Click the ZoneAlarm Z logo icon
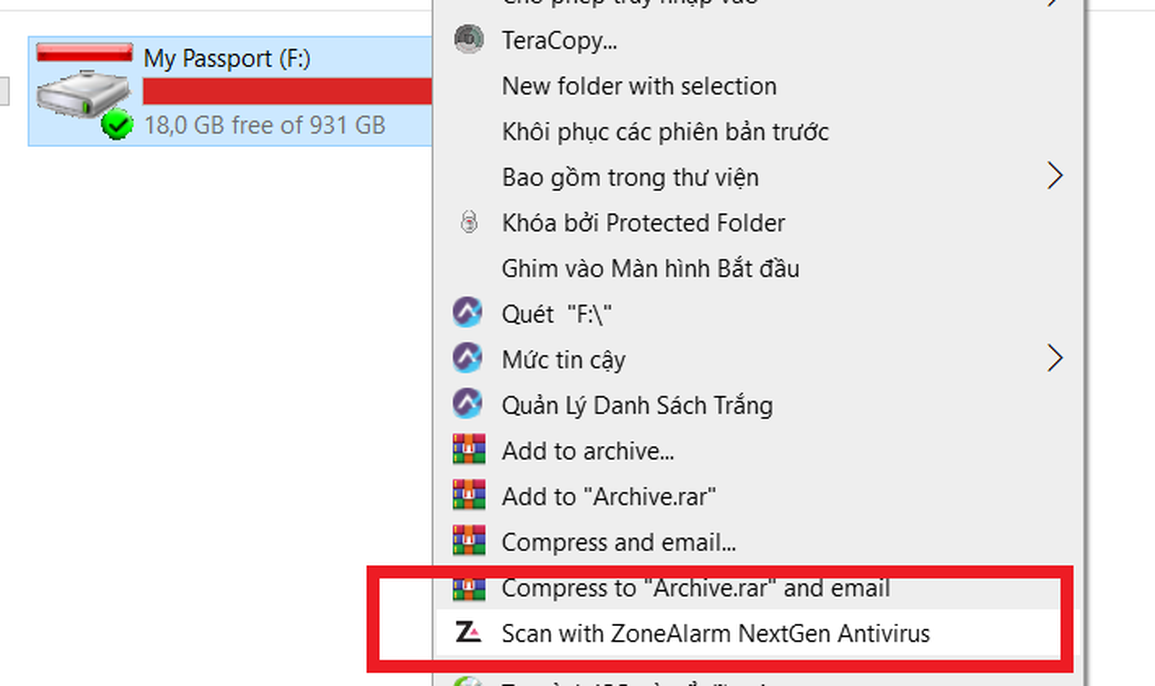 pyautogui.click(x=468, y=632)
